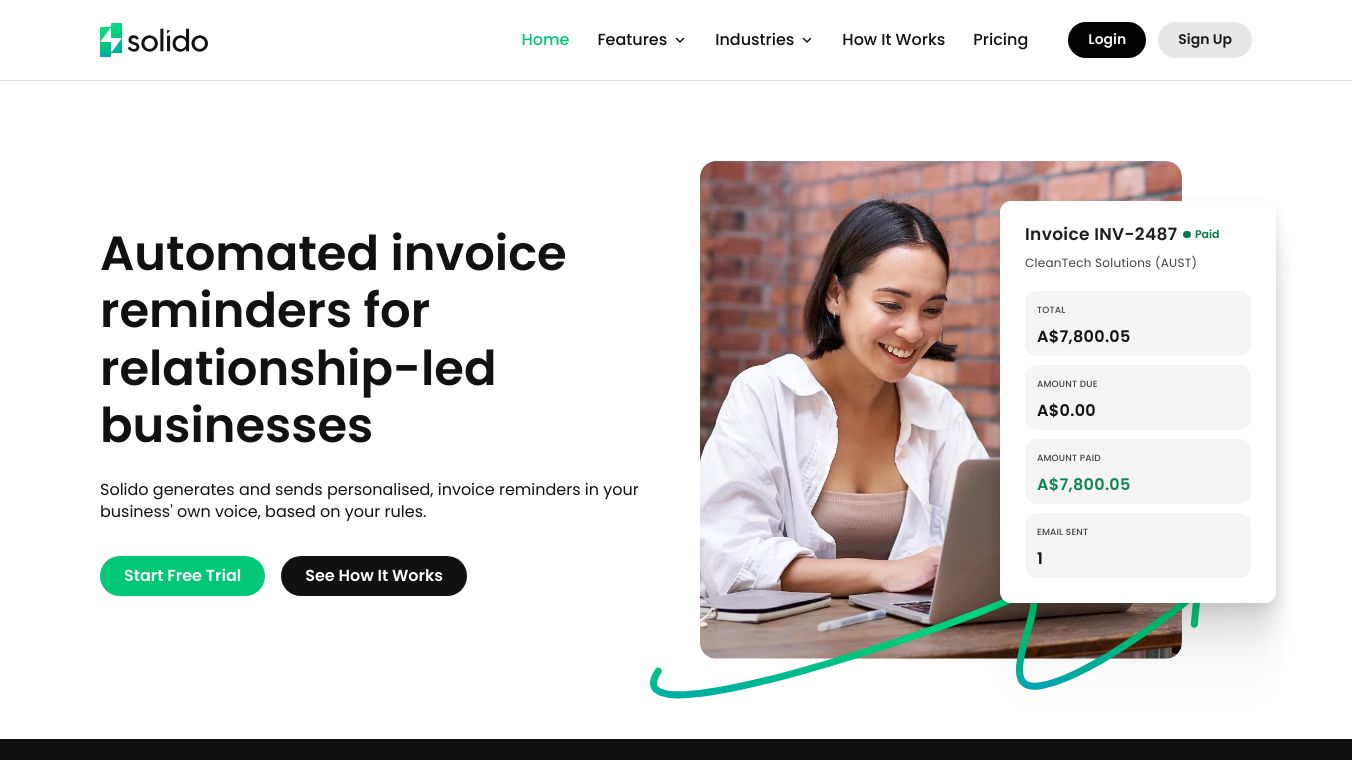Open the Features menu item
1352x760 pixels.
click(x=632, y=40)
